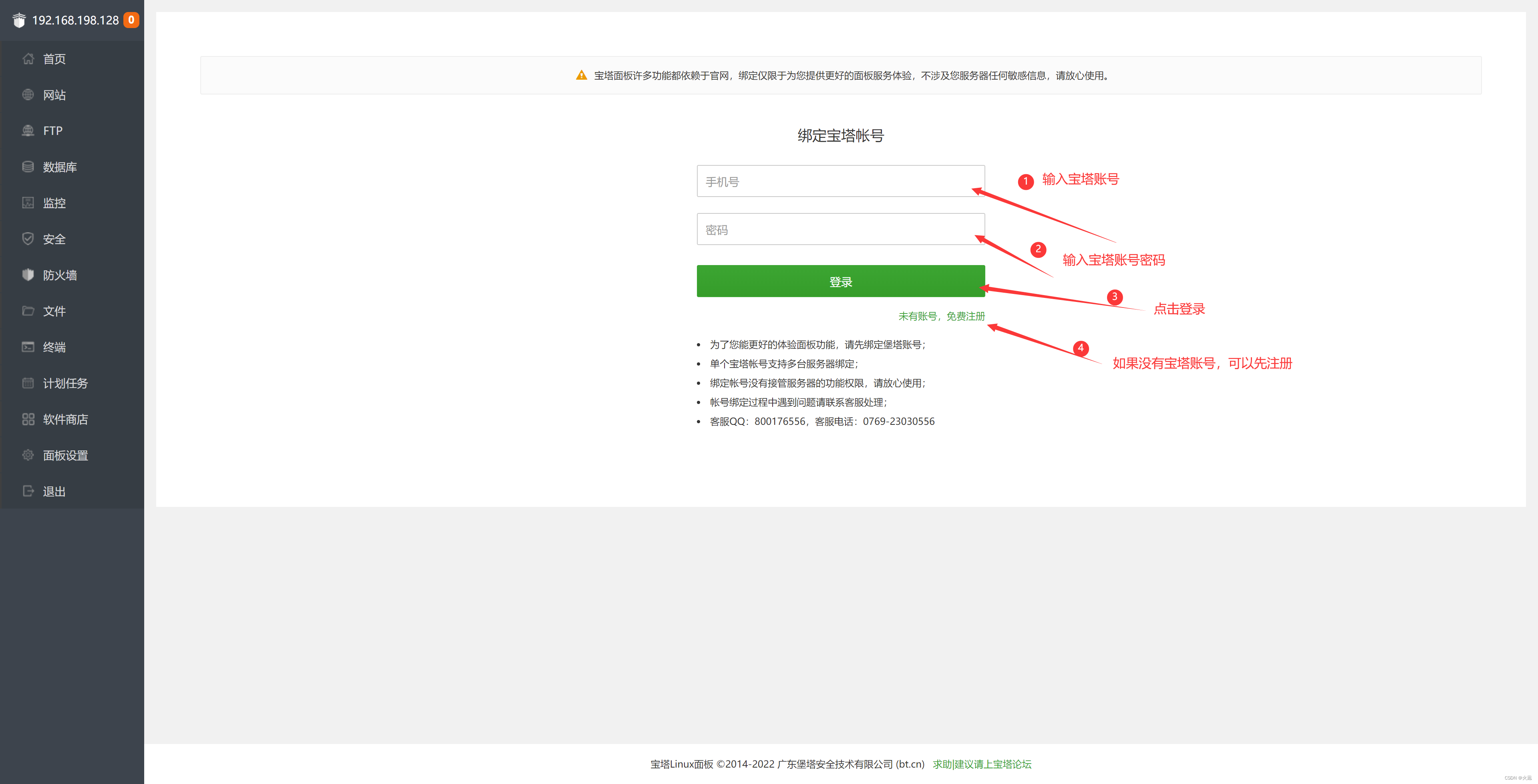Click the folder icon beside 文件

tap(28, 310)
